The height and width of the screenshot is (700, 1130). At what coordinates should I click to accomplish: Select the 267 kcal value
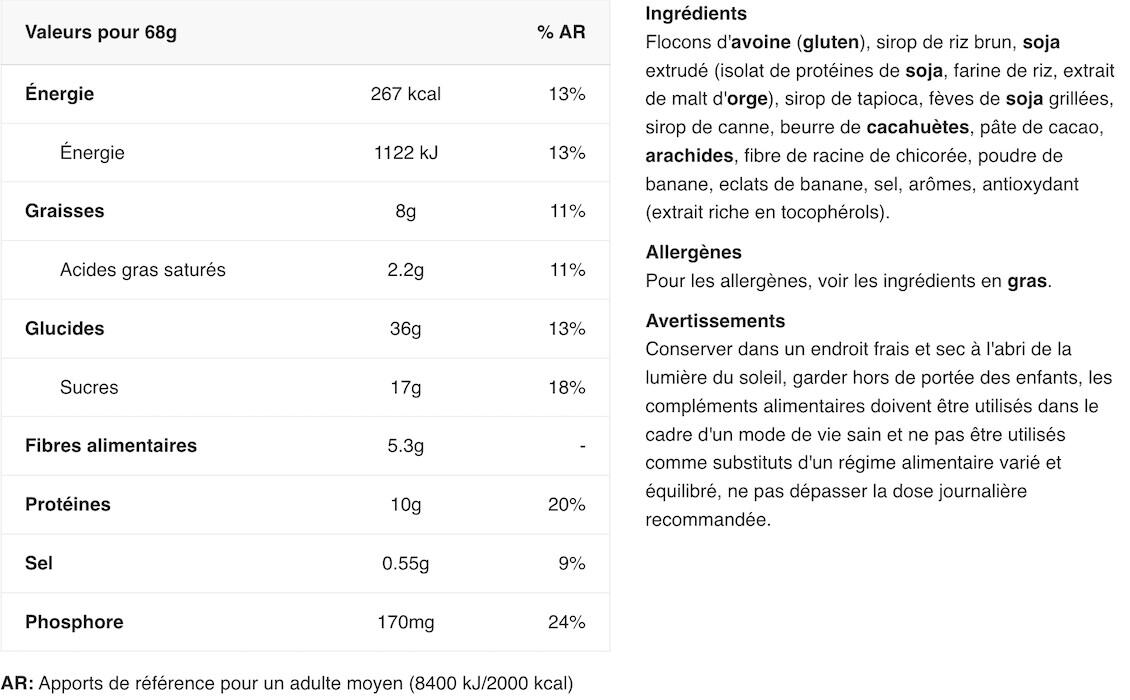(405, 94)
